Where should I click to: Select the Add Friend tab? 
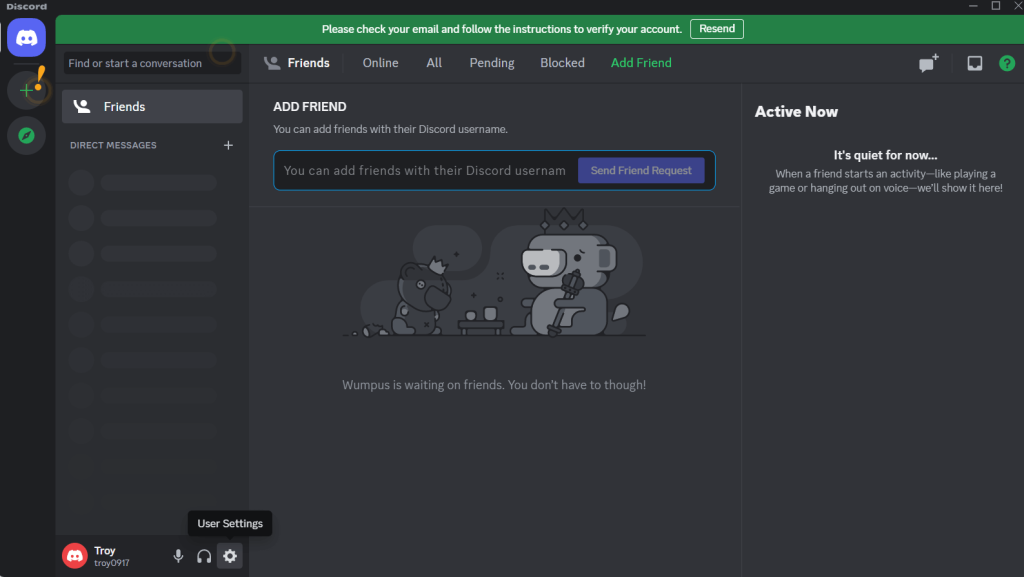(641, 63)
